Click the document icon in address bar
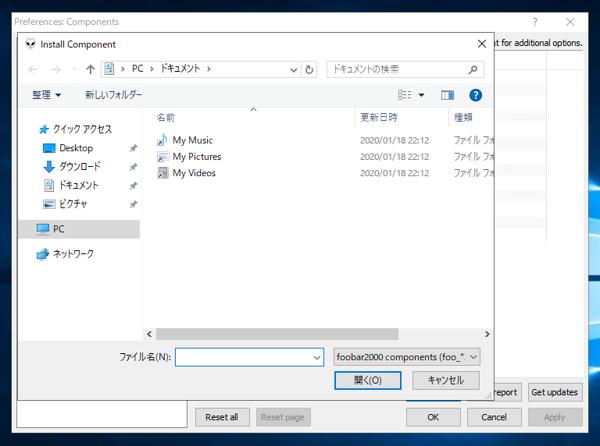This screenshot has height=446, width=600. coord(109,69)
